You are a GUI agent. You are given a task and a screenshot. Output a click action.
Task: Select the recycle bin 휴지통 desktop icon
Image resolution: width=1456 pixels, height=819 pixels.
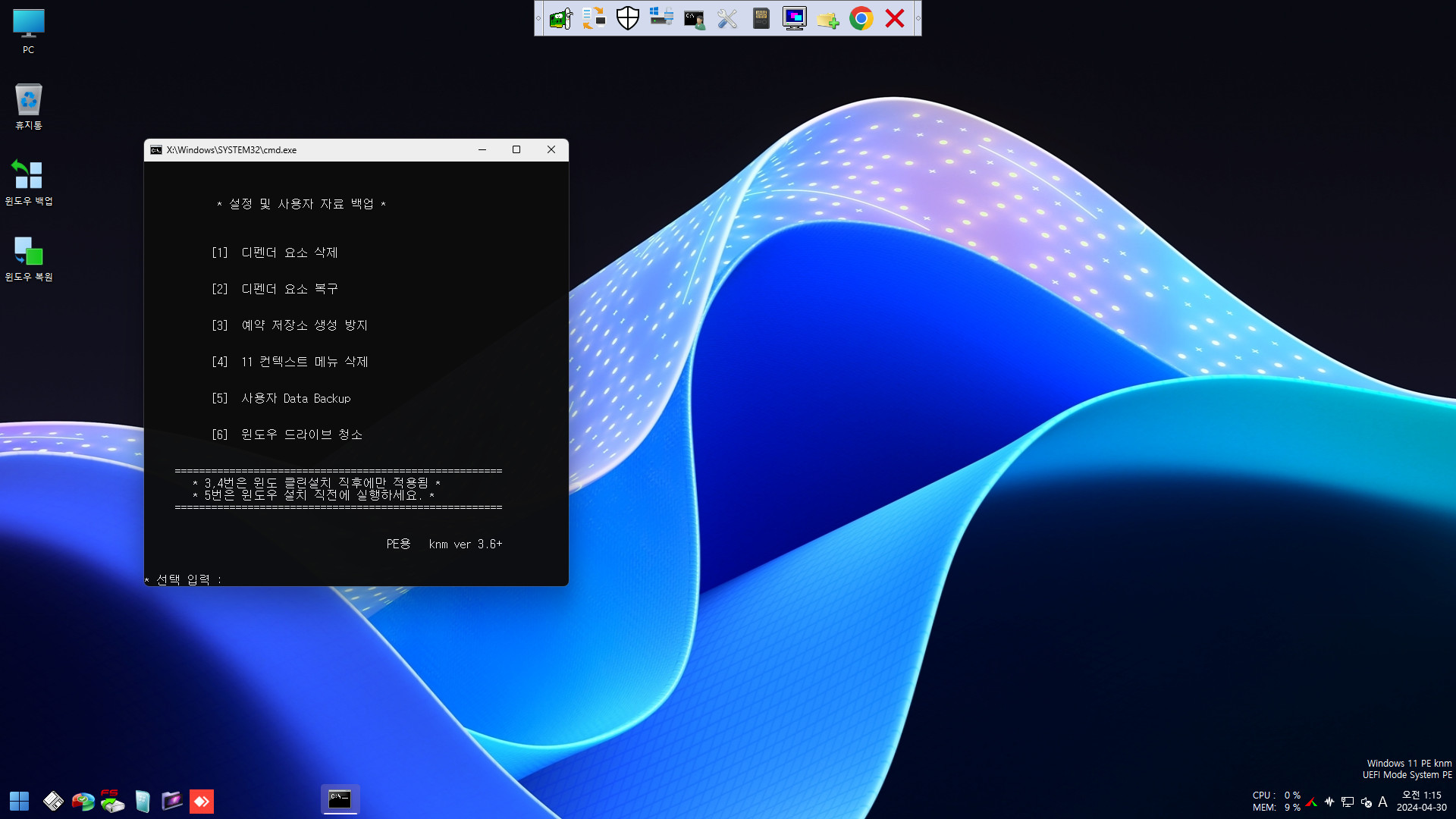pyautogui.click(x=28, y=107)
